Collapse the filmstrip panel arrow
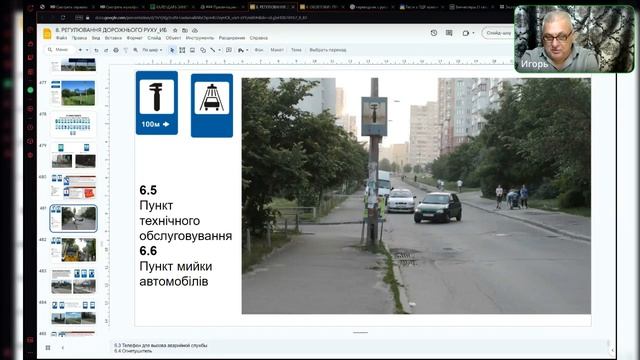640x360 pixels. click(63, 348)
